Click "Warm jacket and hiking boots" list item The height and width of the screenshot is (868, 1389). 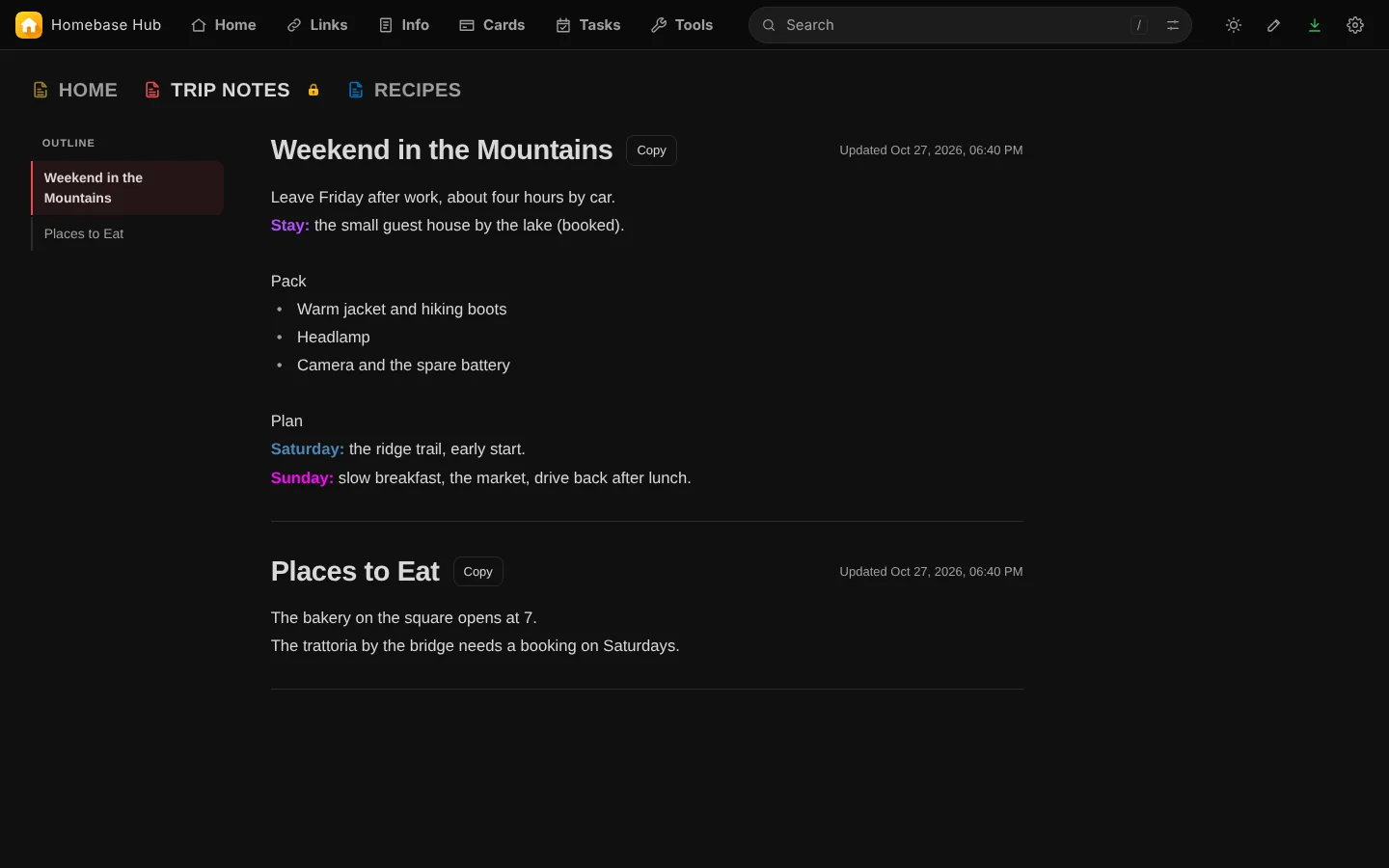(x=401, y=310)
